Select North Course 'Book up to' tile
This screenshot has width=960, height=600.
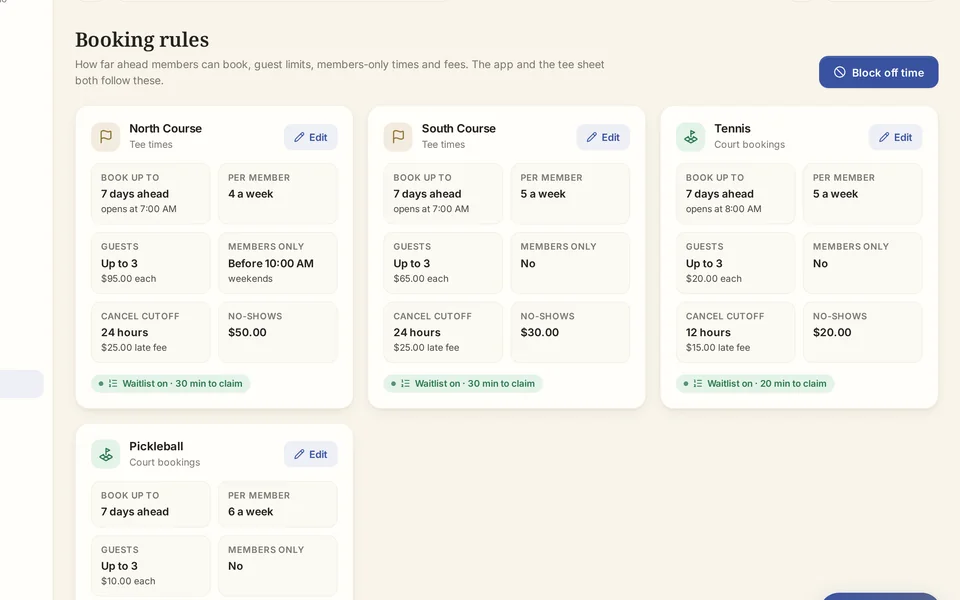pos(151,193)
